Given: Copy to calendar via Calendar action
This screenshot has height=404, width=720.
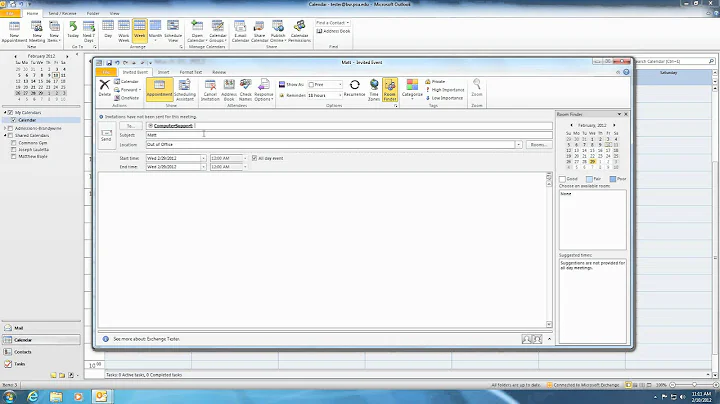Looking at the screenshot, I should coord(126,81).
